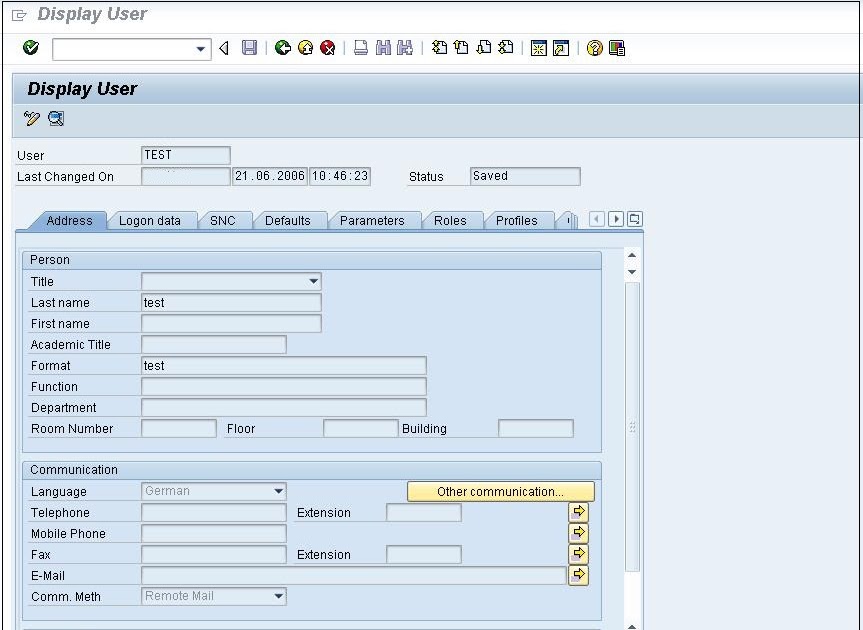
Task: Click the Cancel (red X) toolbar icon
Action: 327,47
